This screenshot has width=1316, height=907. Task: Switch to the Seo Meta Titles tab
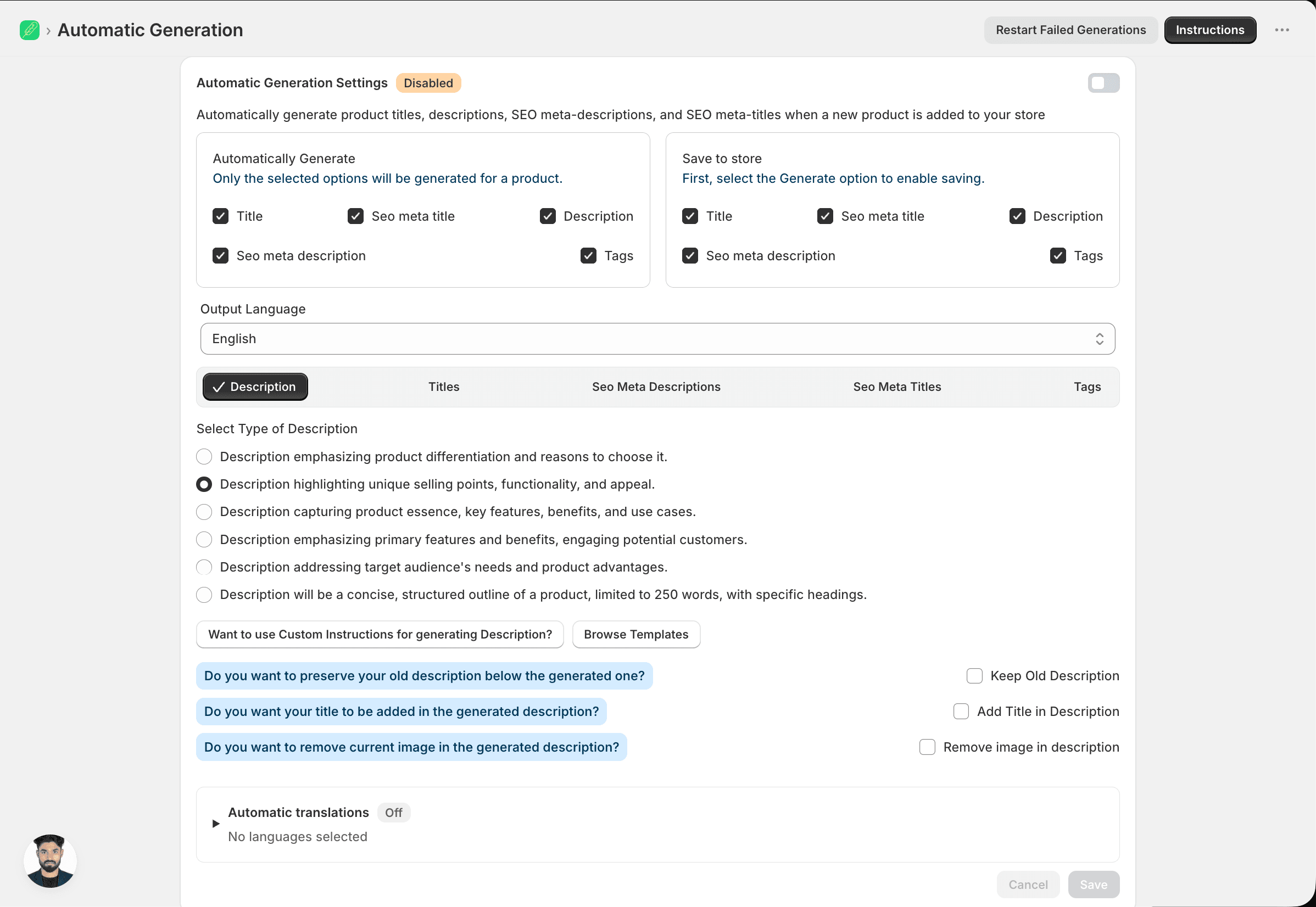click(x=897, y=387)
